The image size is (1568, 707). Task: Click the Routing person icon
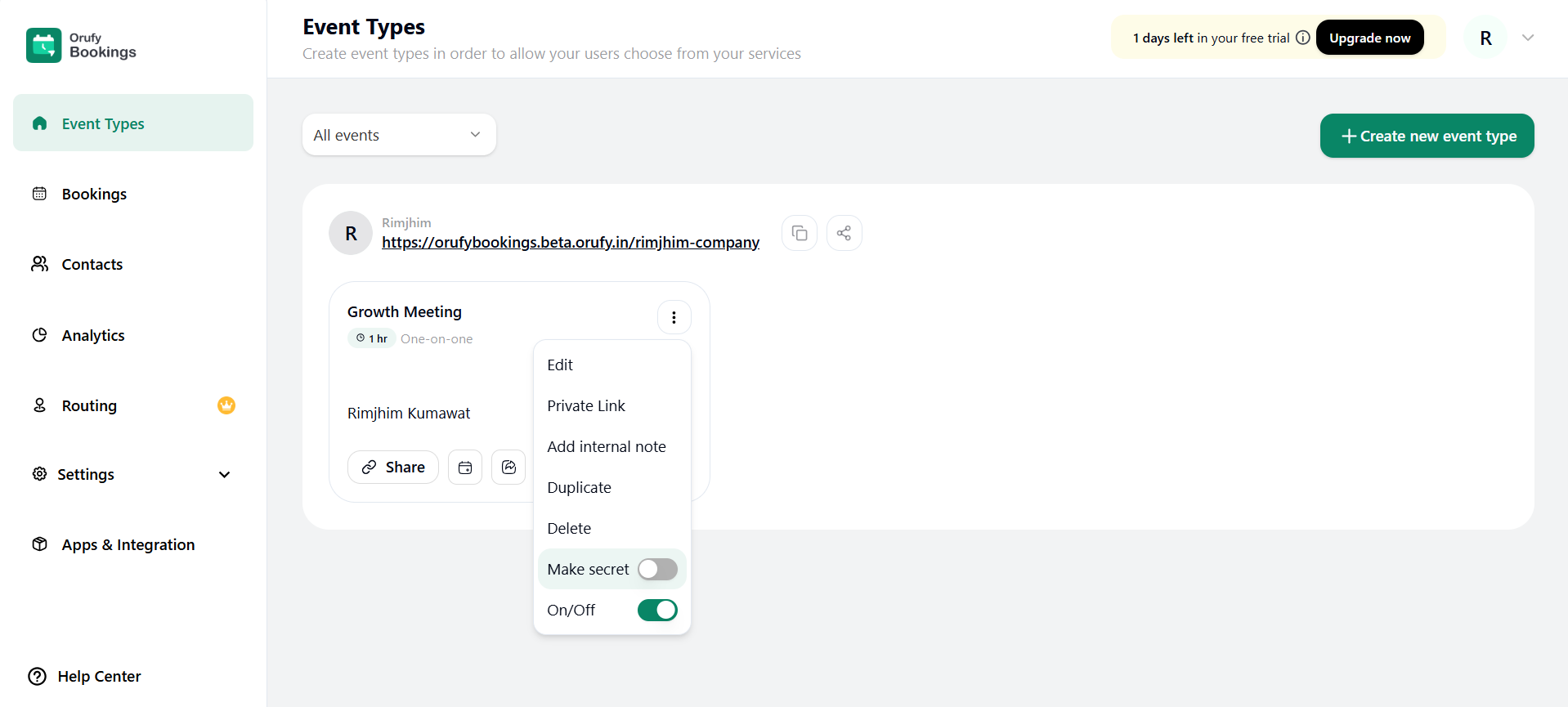pos(39,405)
